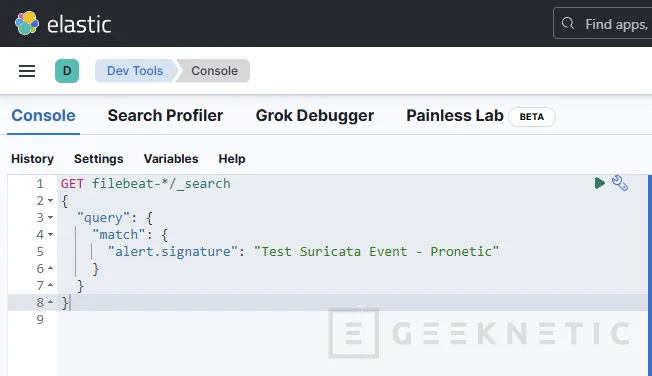
Task: Click the "match" key on line 4
Action: click(119, 235)
